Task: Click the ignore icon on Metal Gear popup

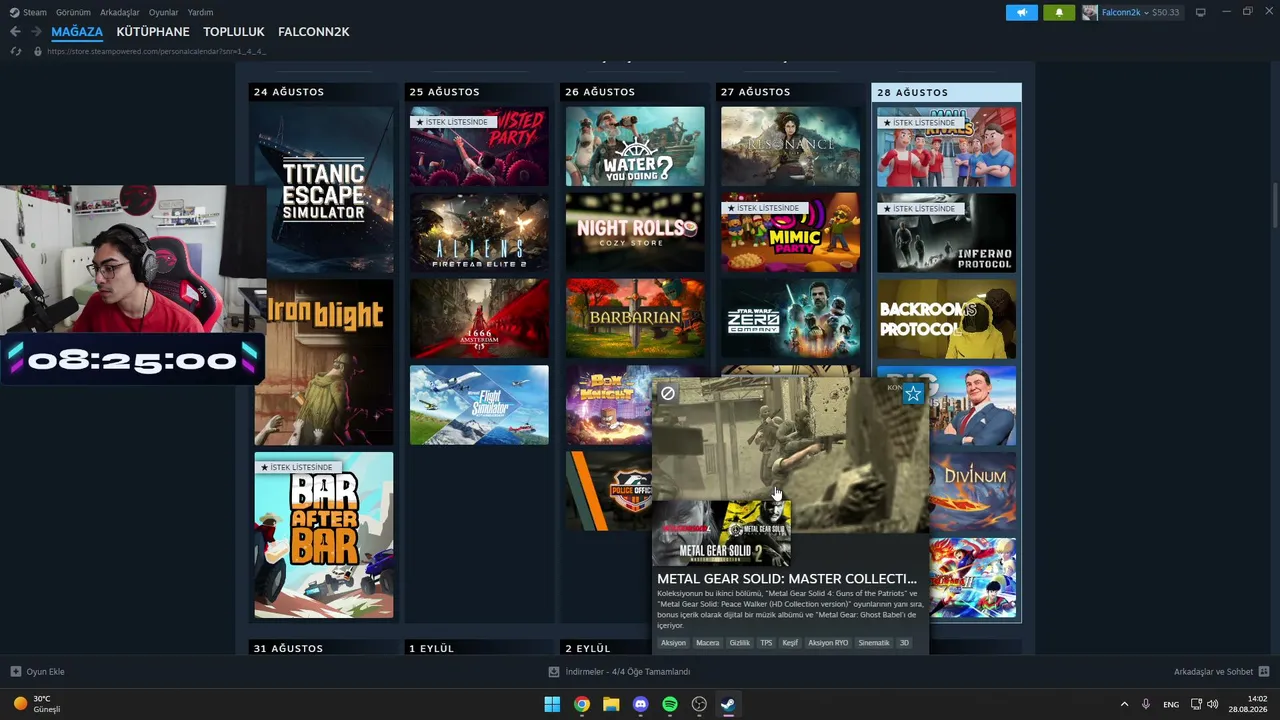Action: coord(668,393)
